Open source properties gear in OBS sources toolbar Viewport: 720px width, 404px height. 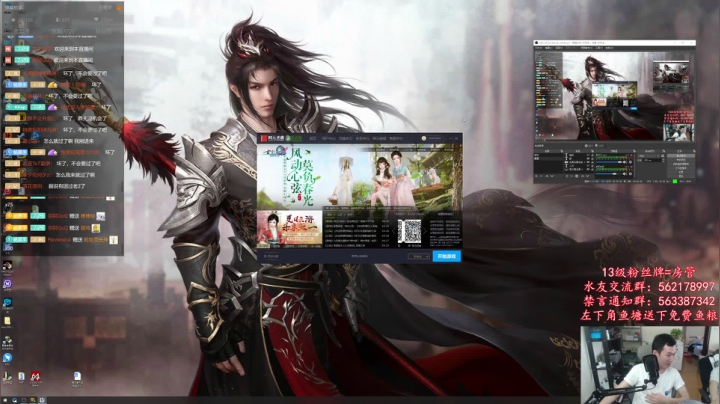point(577,176)
